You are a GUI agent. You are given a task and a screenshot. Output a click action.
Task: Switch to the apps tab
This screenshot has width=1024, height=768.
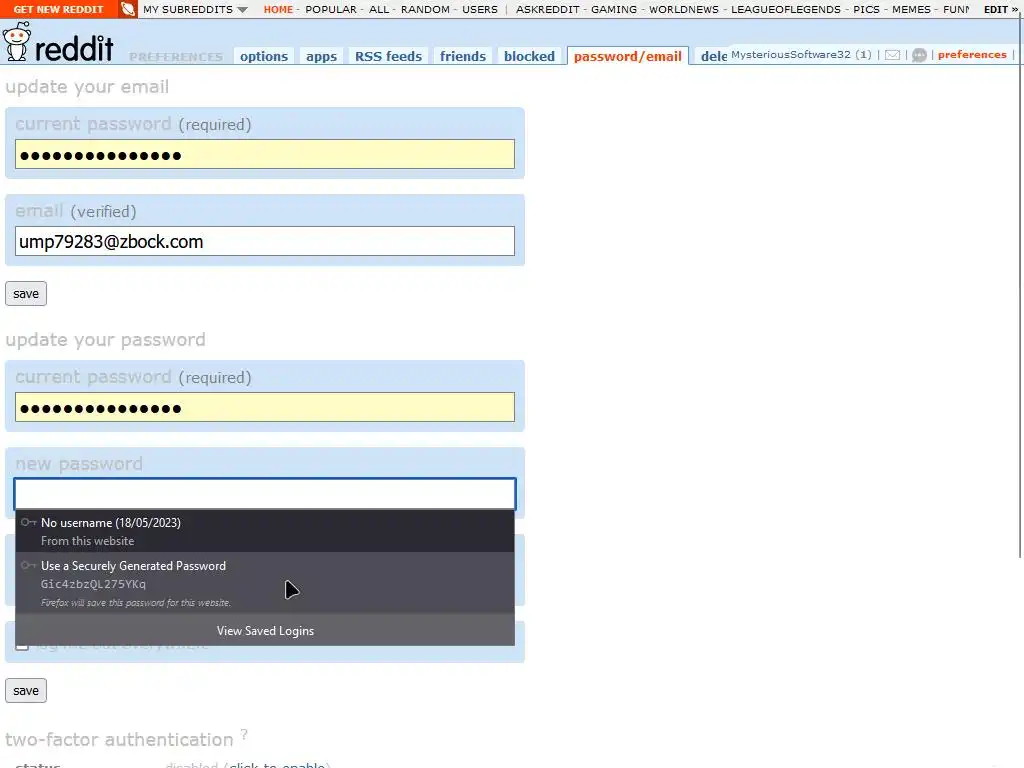tap(321, 56)
